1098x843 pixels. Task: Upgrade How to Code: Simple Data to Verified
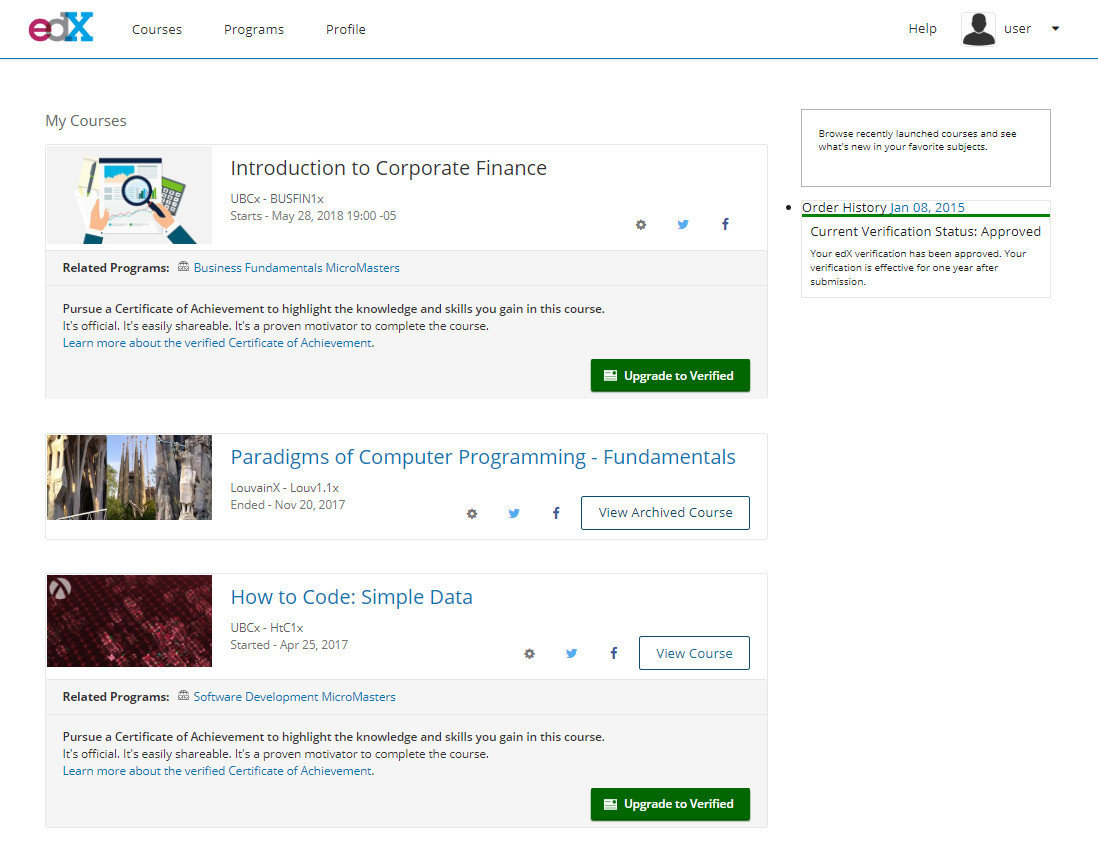pyautogui.click(x=670, y=804)
